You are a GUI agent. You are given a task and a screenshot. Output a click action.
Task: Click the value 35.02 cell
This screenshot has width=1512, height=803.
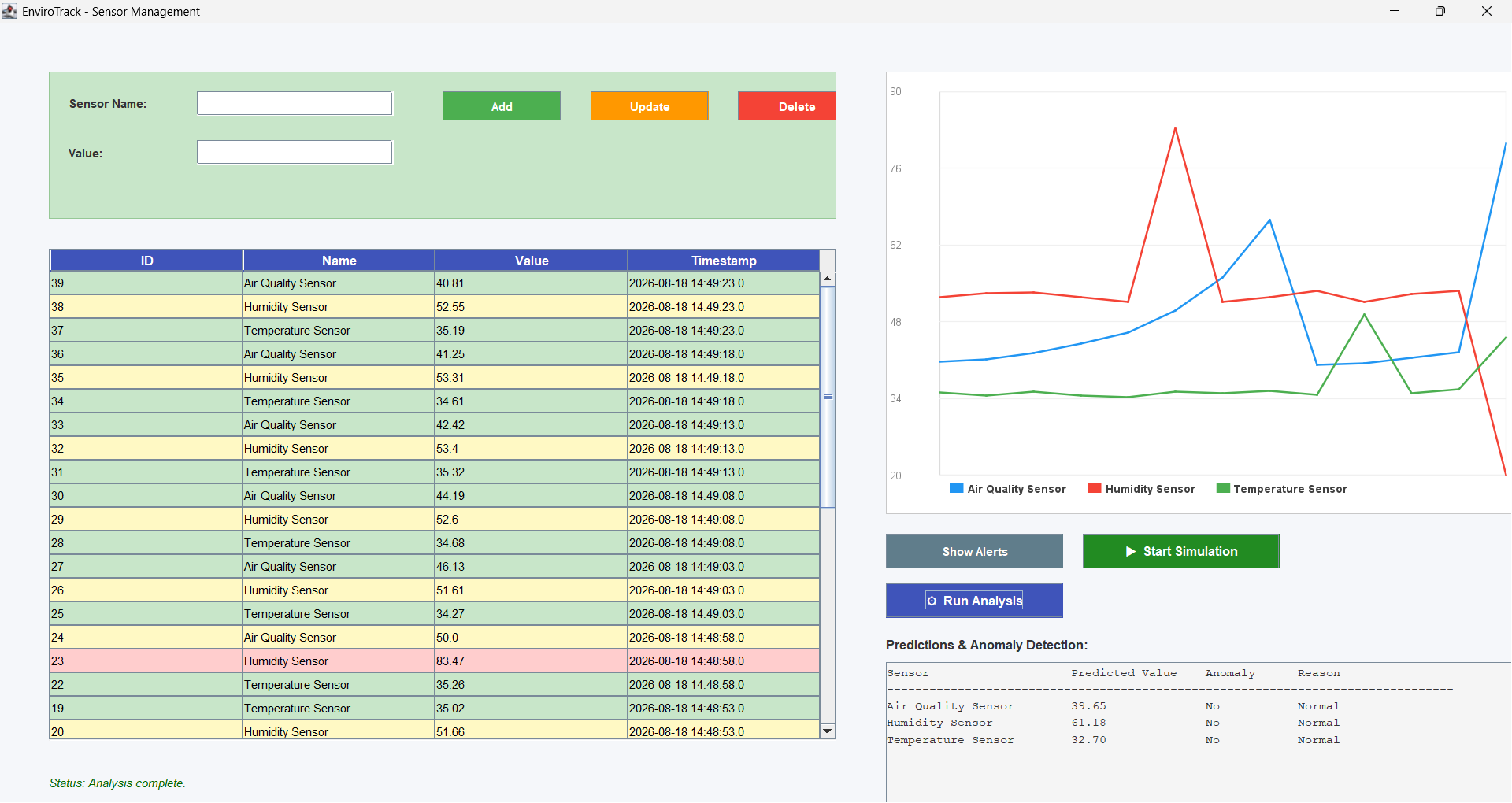pyautogui.click(x=531, y=709)
